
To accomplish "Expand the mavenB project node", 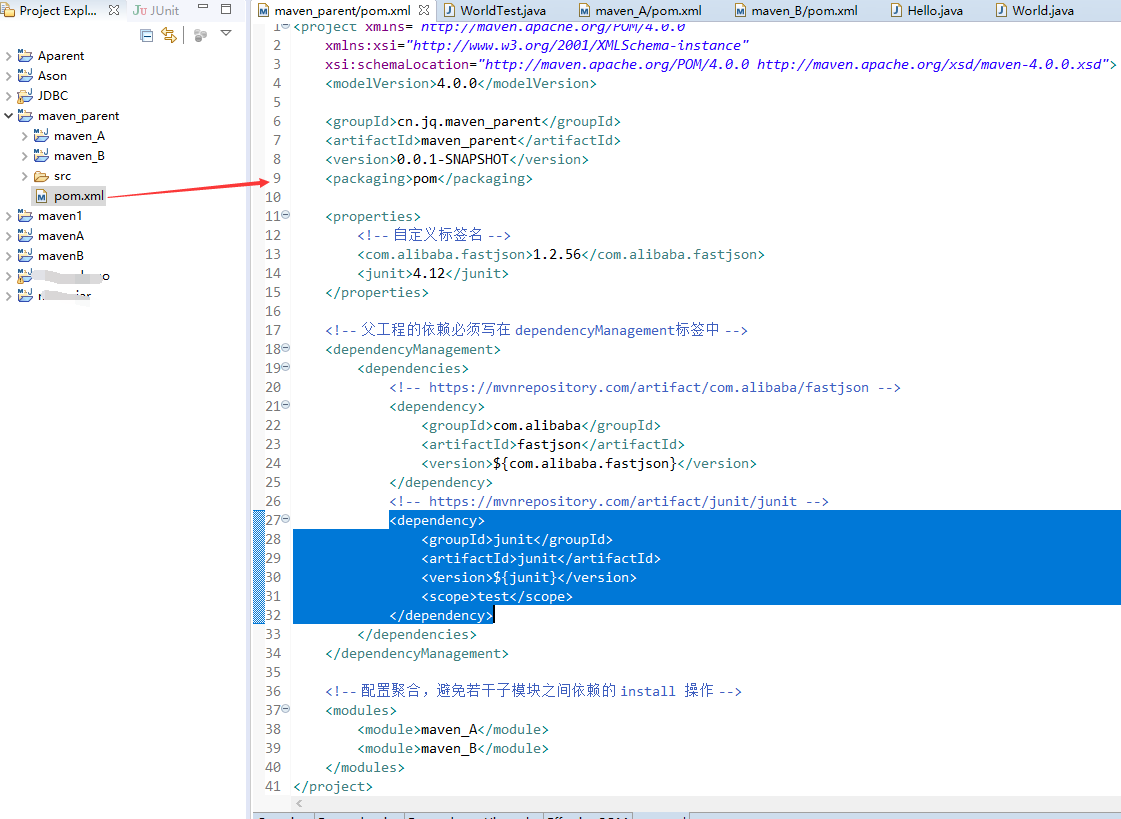I will (9, 256).
